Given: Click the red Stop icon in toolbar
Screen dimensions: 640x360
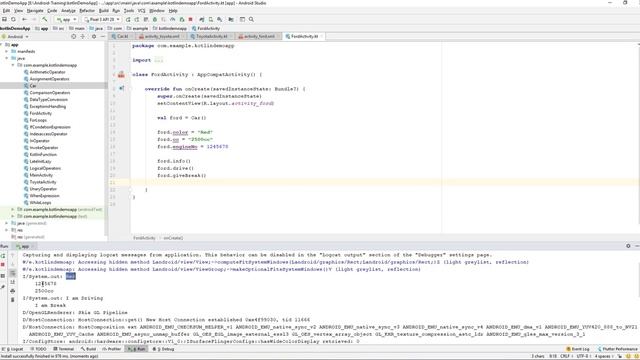Looking at the screenshot, I should [x=190, y=19].
